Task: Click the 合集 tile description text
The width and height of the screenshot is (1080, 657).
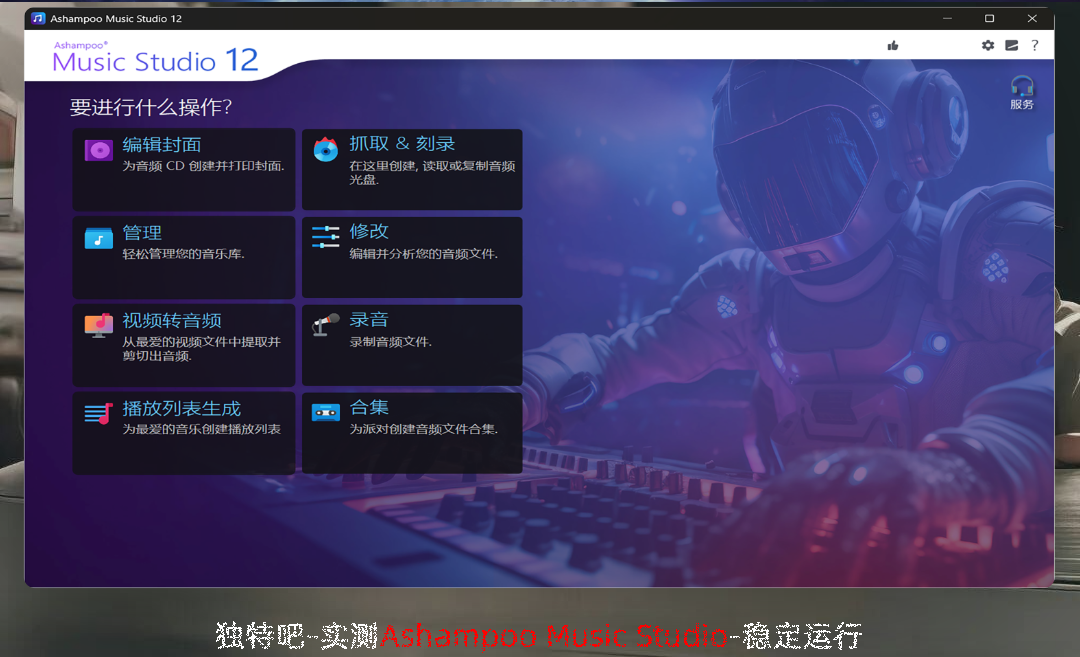Action: 423,430
